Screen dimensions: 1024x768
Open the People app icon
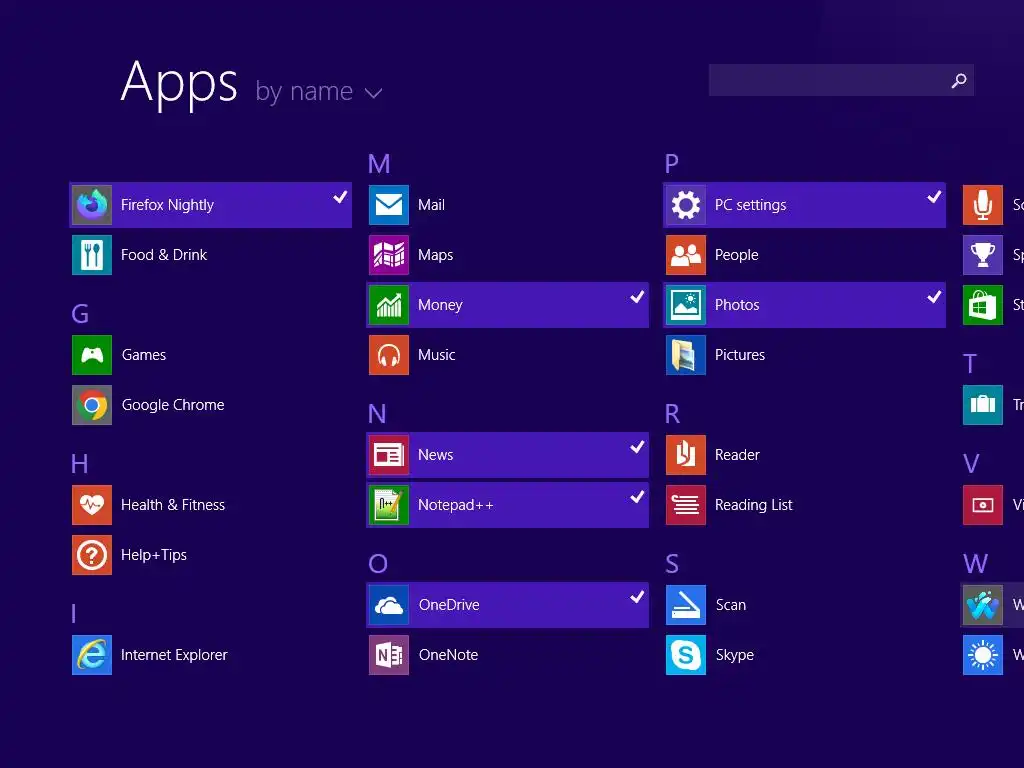pos(686,255)
